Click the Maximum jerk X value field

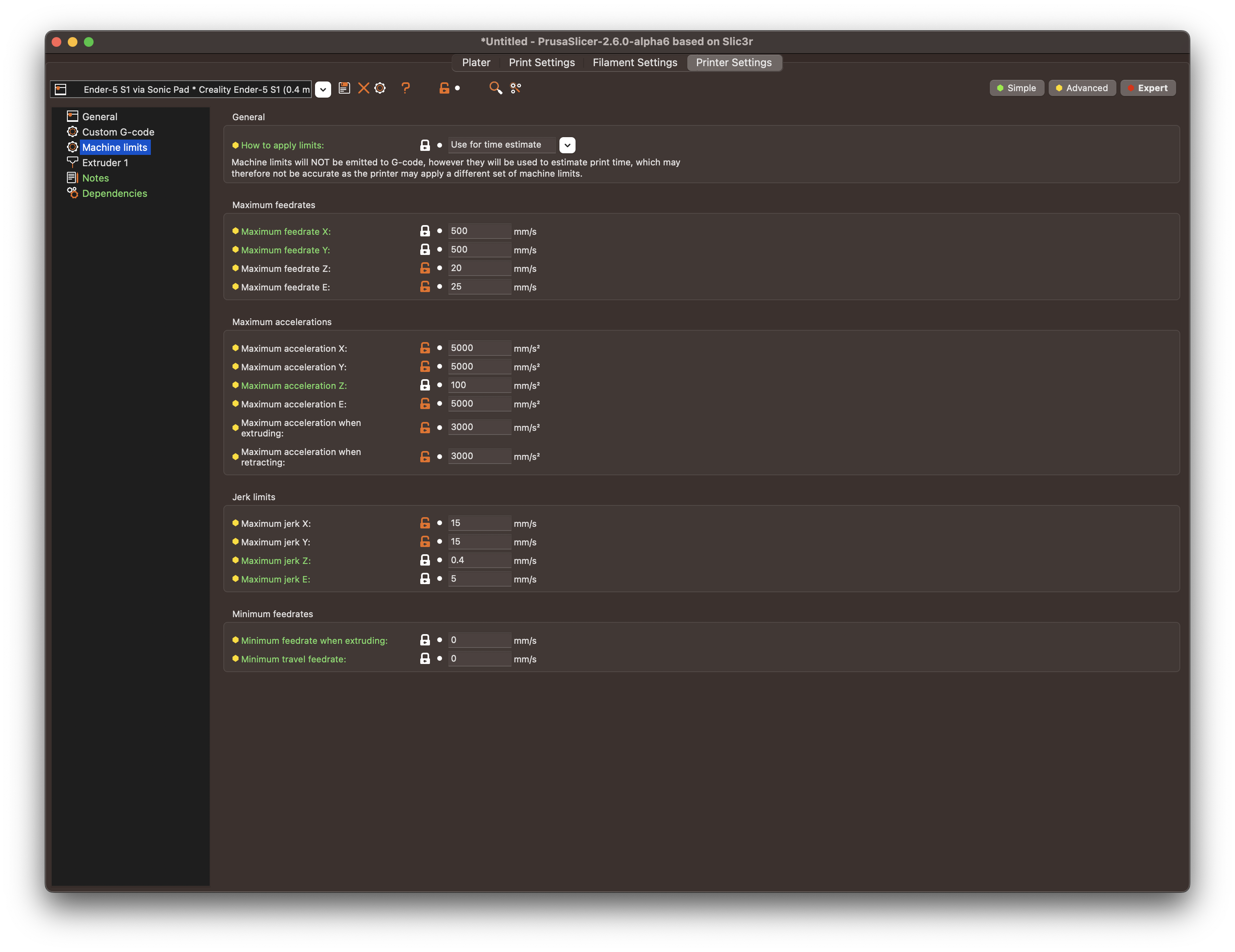pyautogui.click(x=480, y=523)
